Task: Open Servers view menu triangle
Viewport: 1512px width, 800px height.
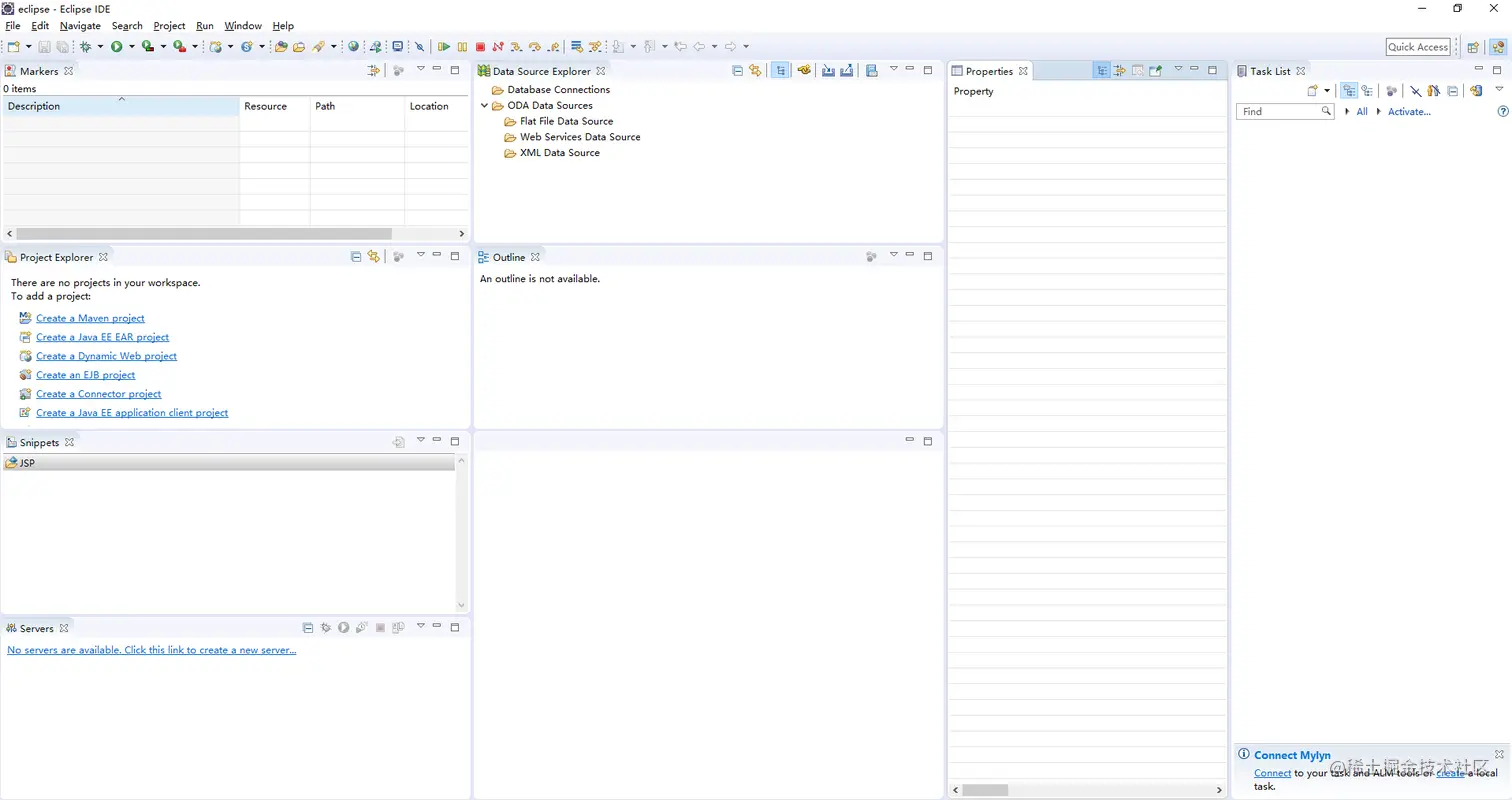Action: click(421, 626)
